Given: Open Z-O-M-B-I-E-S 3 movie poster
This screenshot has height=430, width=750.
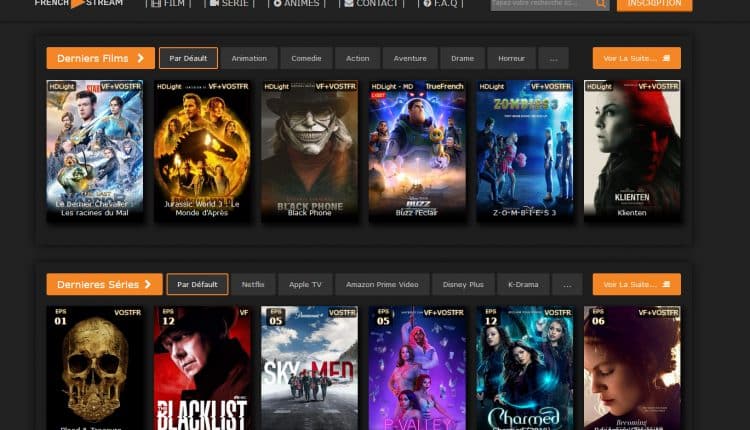Looking at the screenshot, I should point(525,150).
